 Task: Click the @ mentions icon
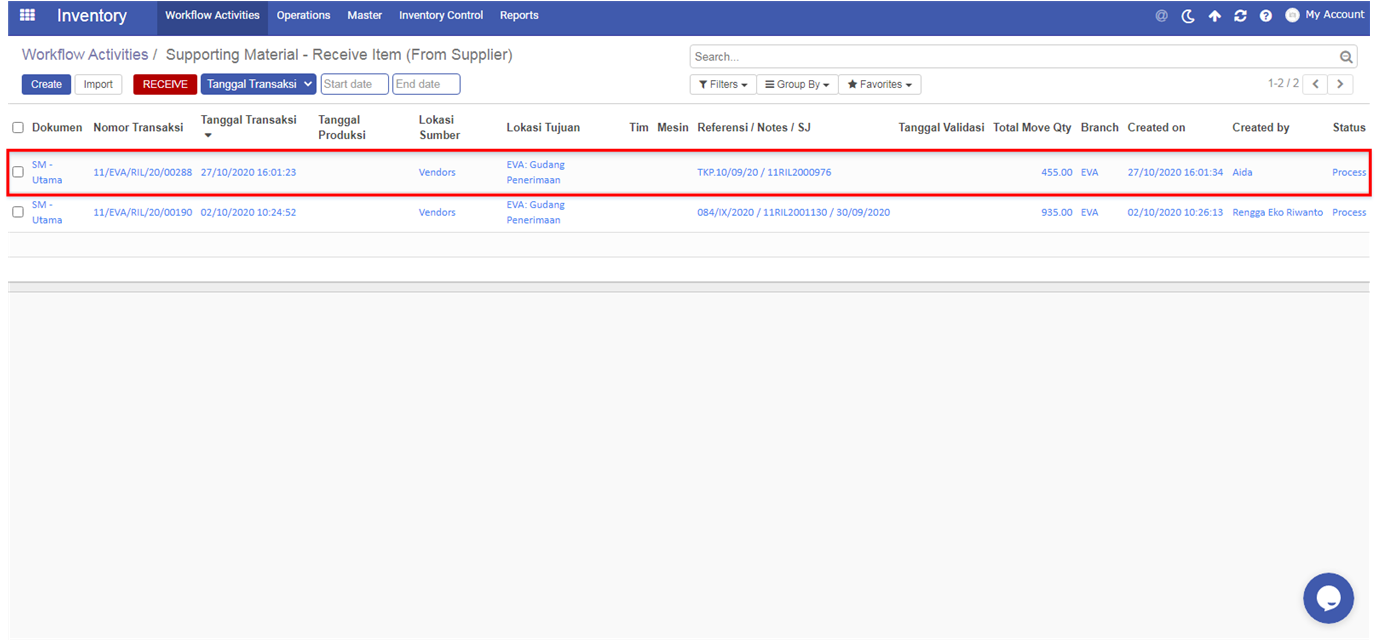click(x=1161, y=16)
